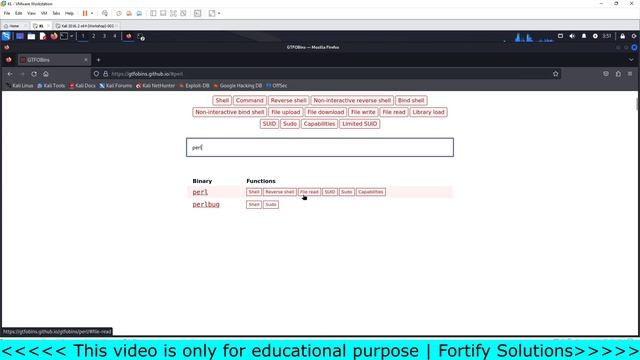Open the Exploit-DB bookmark
The width and height of the screenshot is (640, 360).
click(x=194, y=86)
